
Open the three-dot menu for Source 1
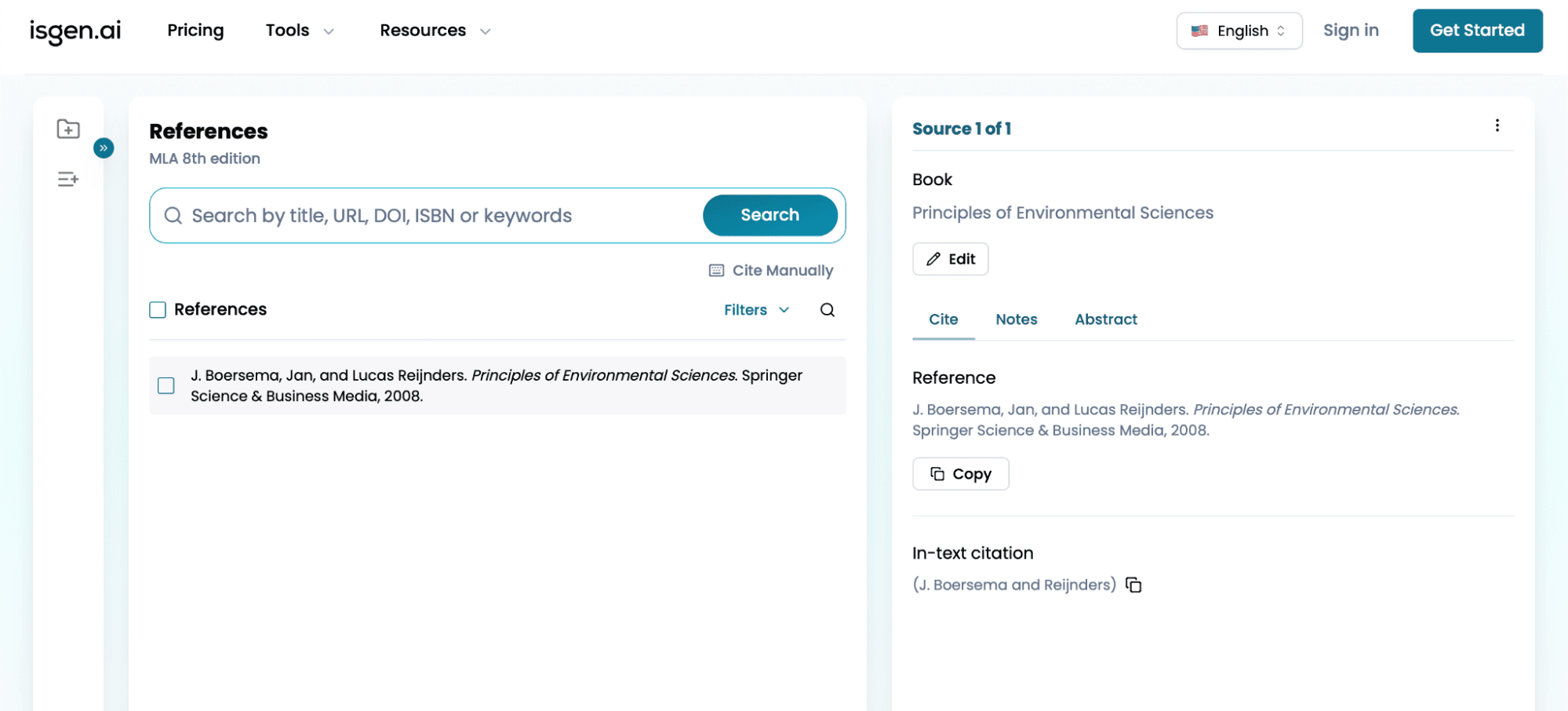pos(1497,126)
